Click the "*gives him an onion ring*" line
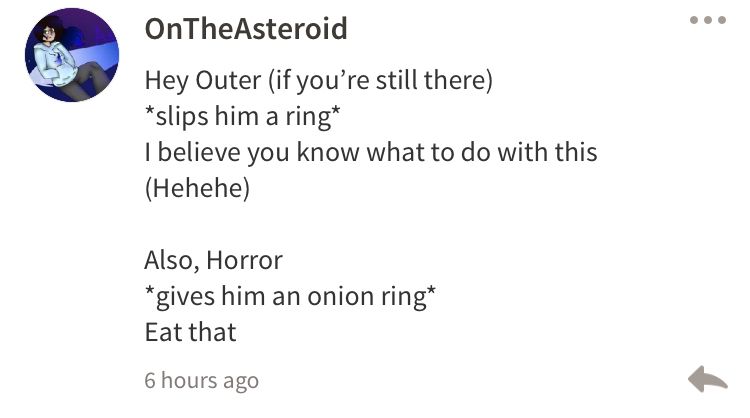This screenshot has width=750, height=418. click(290, 297)
